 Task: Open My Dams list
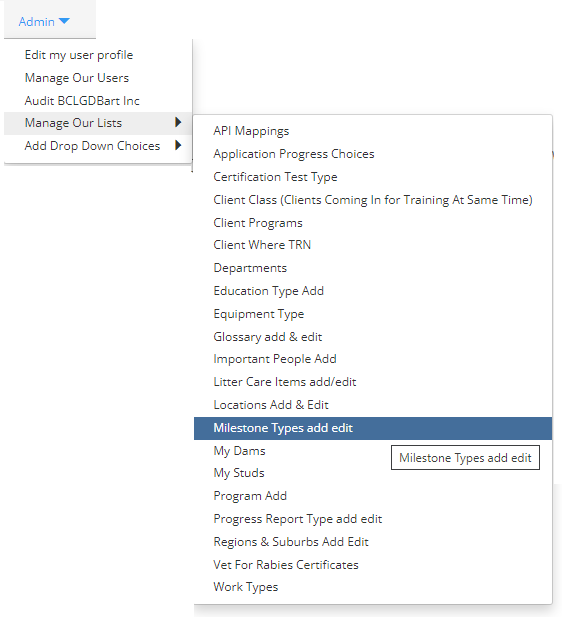pos(239,451)
